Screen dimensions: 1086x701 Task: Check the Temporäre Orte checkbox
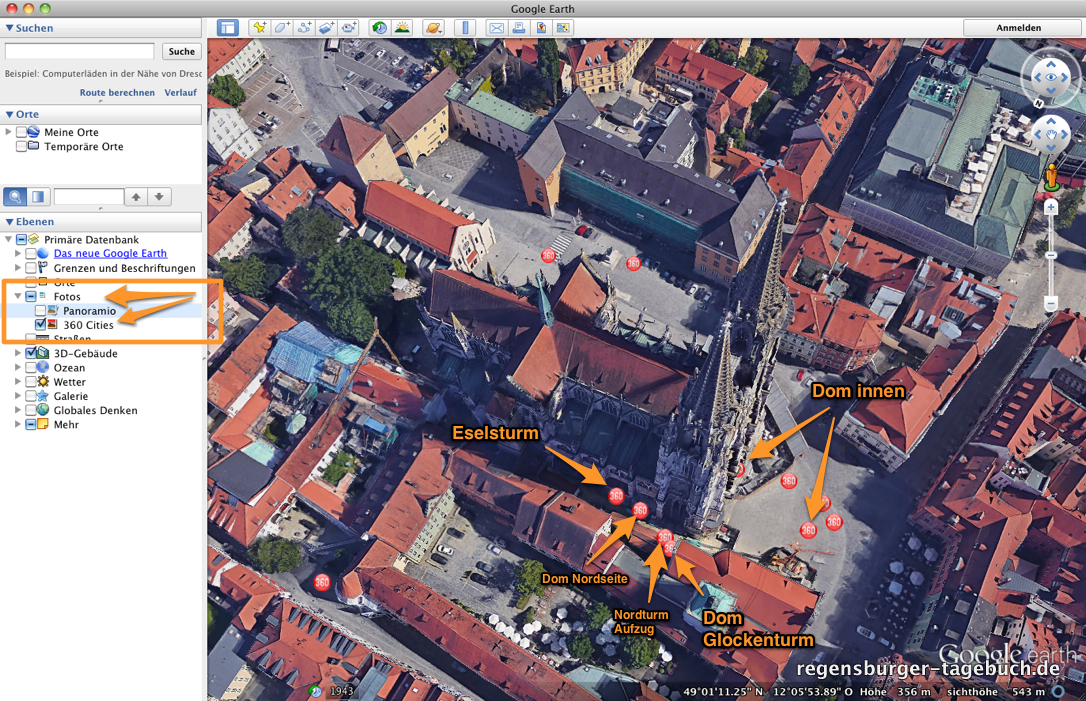pyautogui.click(x=21, y=146)
